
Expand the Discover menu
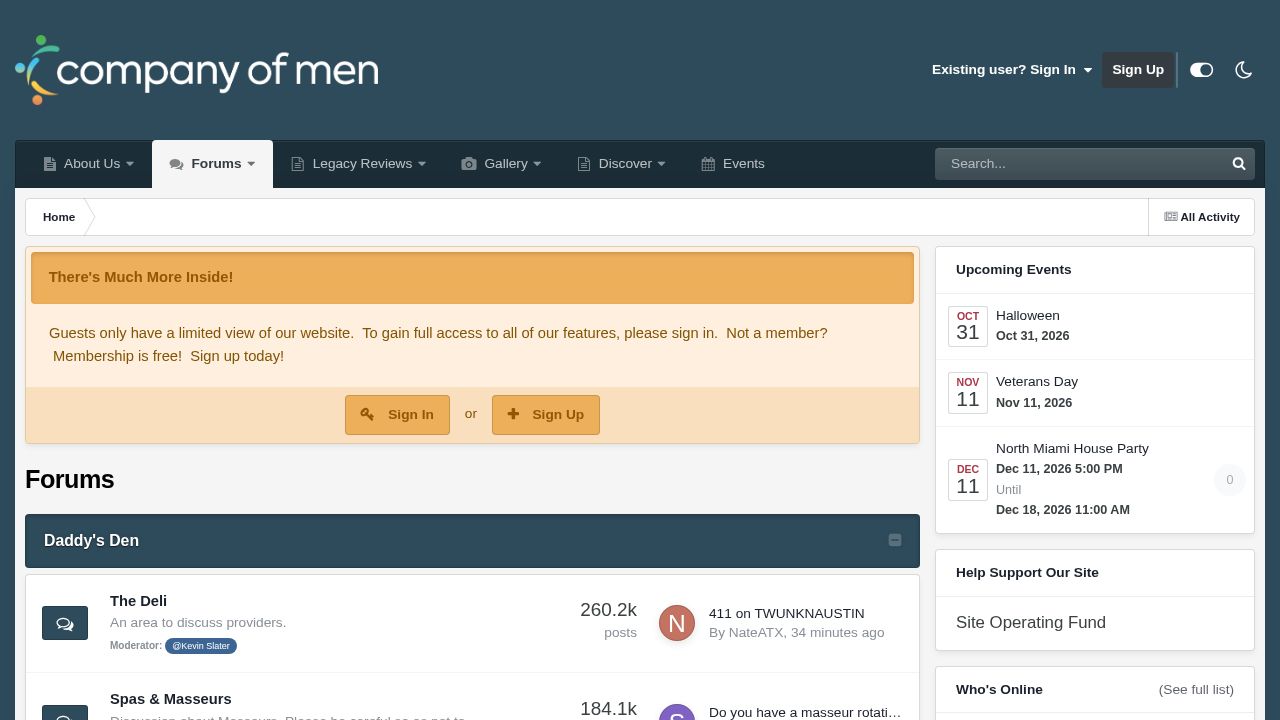pyautogui.click(x=621, y=164)
